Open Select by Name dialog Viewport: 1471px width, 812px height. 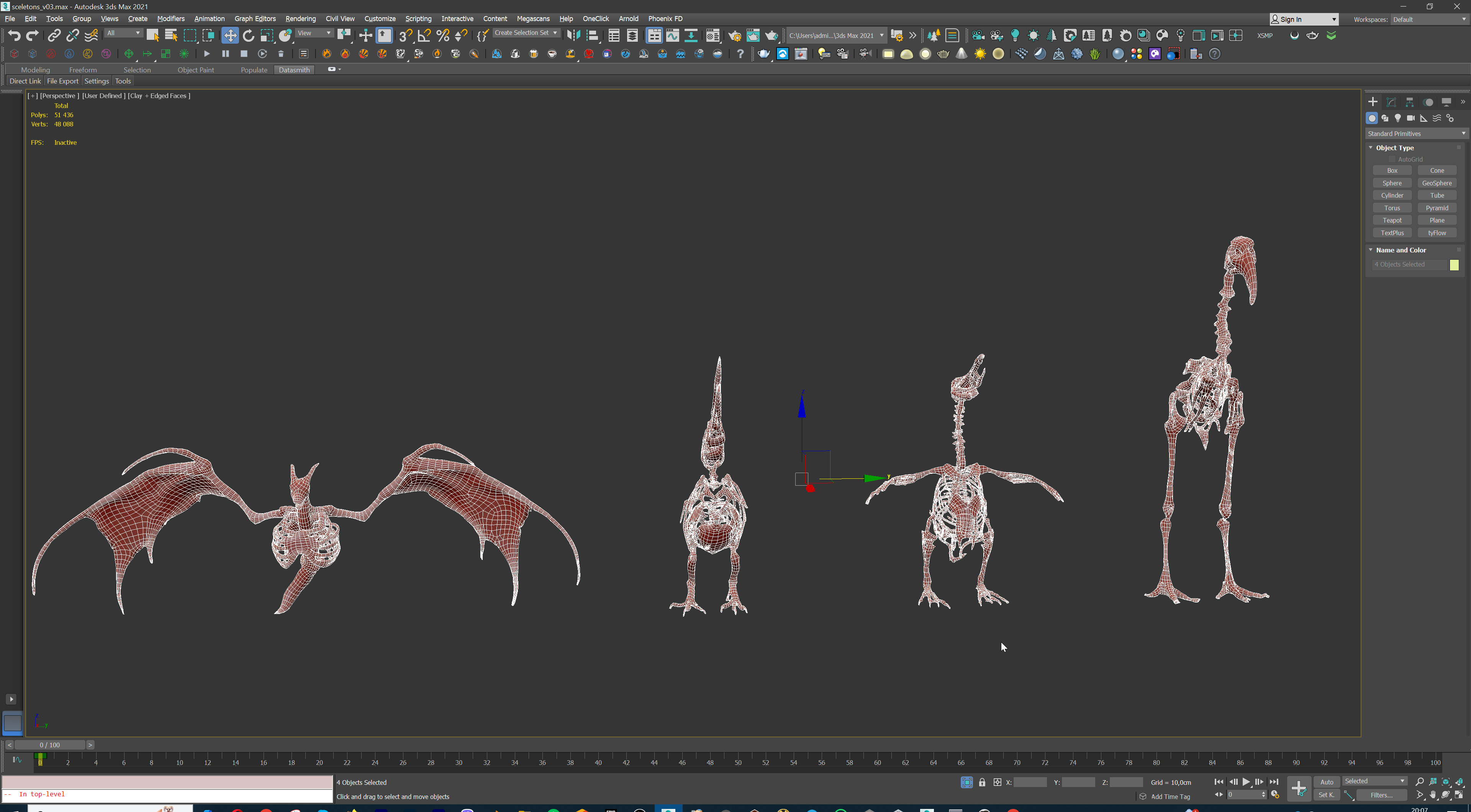coord(171,35)
